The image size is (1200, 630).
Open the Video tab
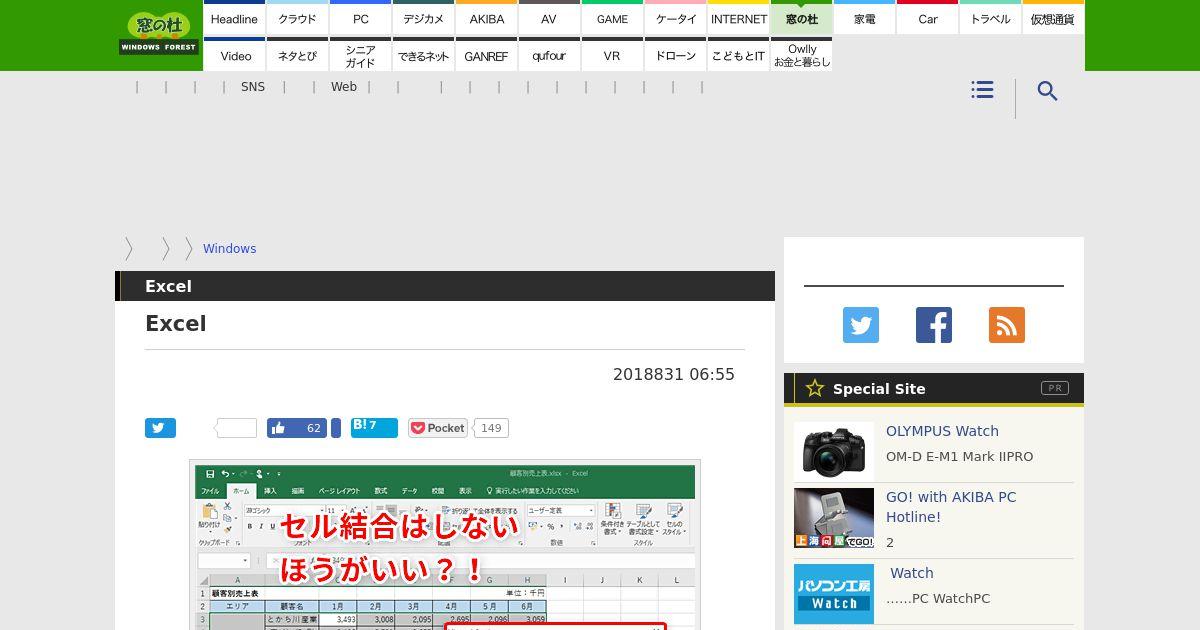click(x=236, y=55)
